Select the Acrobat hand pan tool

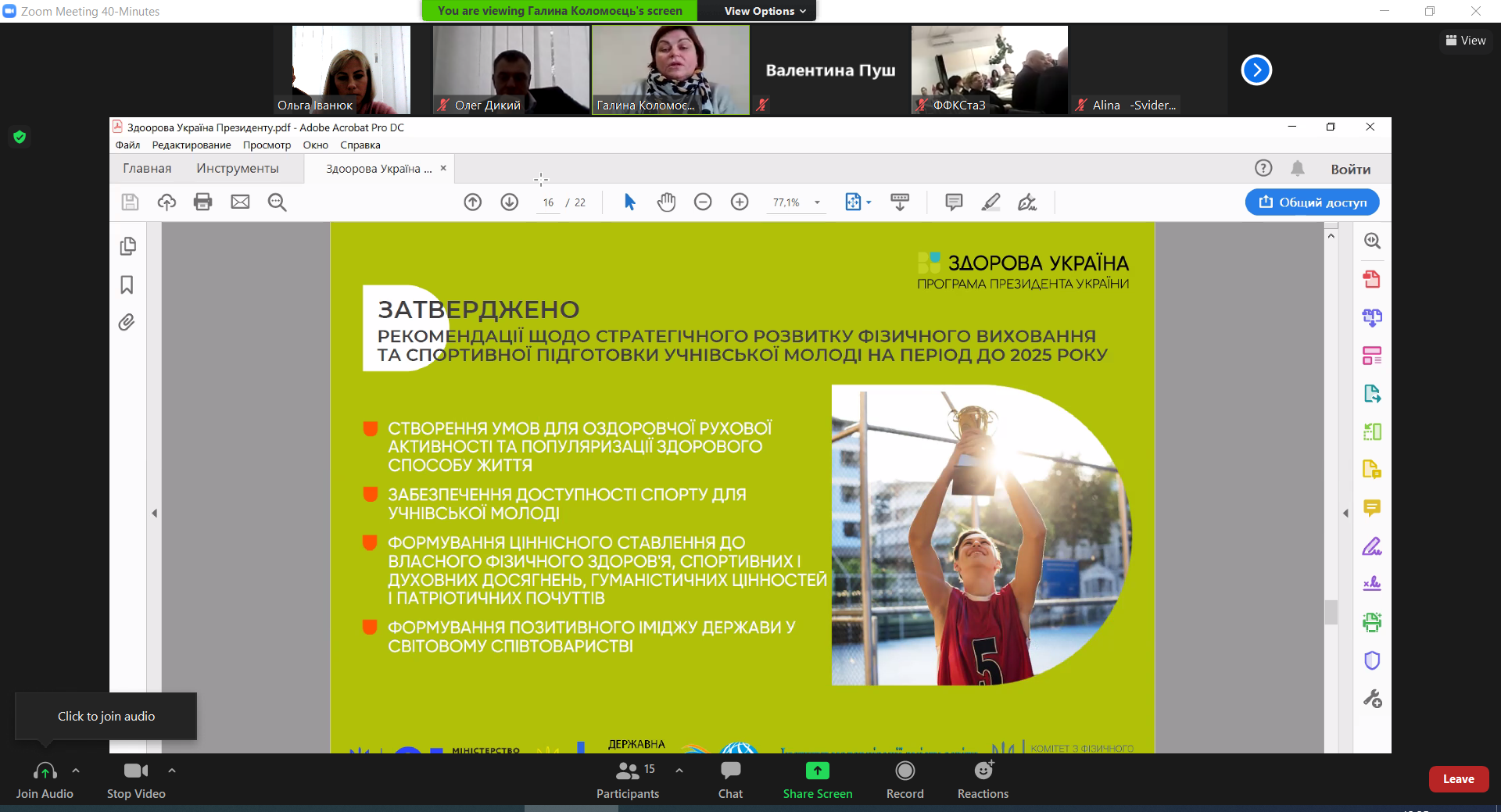(666, 202)
